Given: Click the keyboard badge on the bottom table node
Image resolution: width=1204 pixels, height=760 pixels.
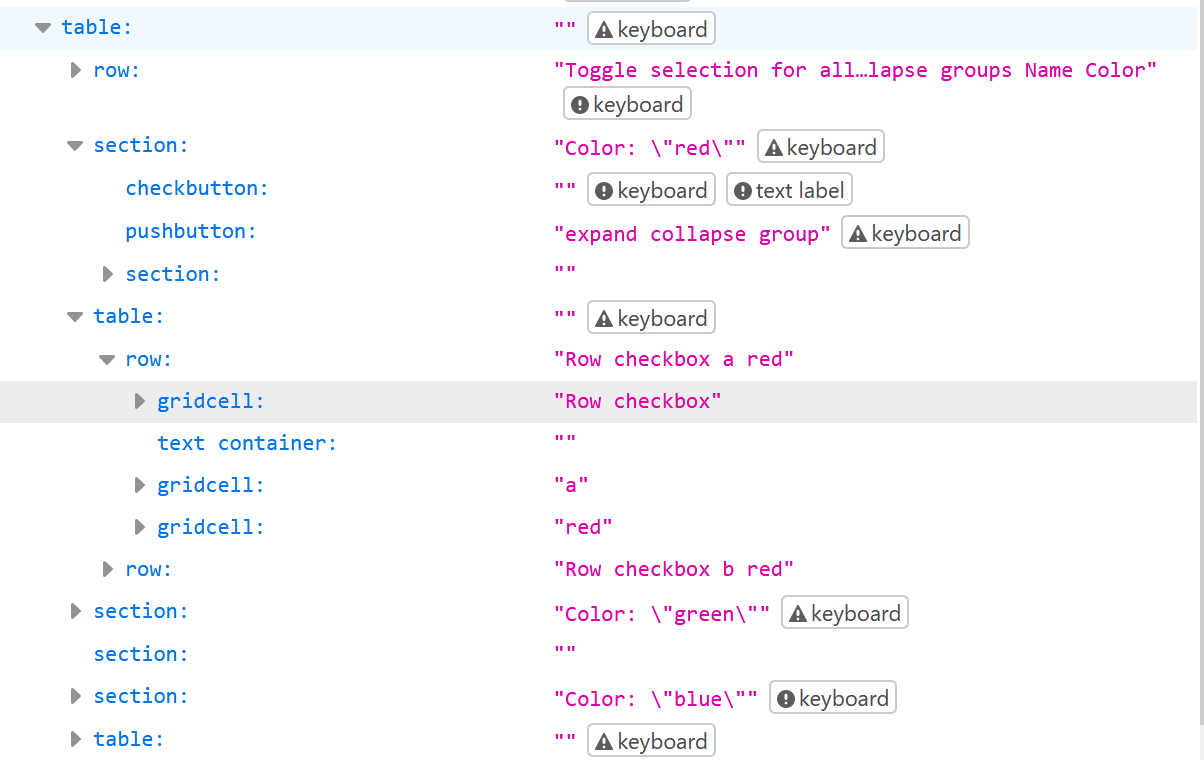Looking at the screenshot, I should 651,740.
